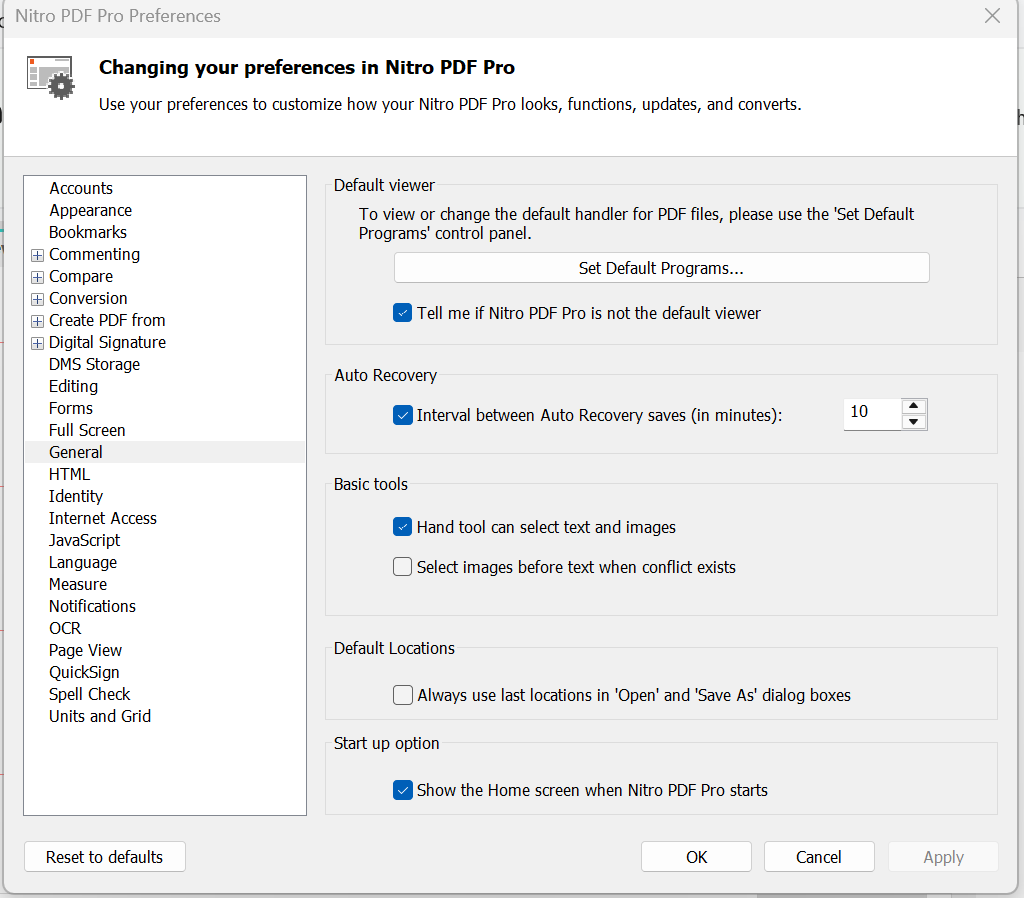This screenshot has width=1024, height=898.
Task: Select JavaScript preferences category
Action: 85,541
